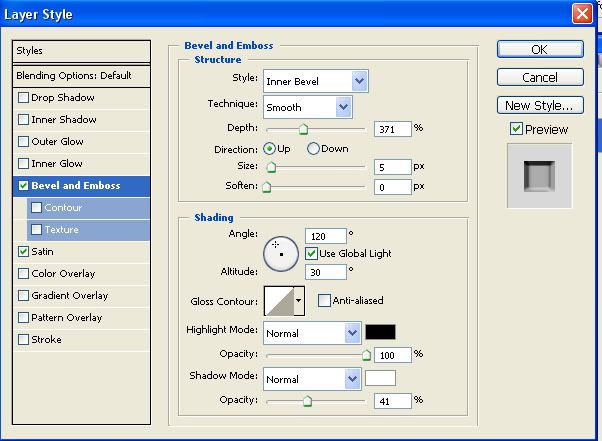
Task: Toggle the Preview checkbox
Action: pos(516,129)
